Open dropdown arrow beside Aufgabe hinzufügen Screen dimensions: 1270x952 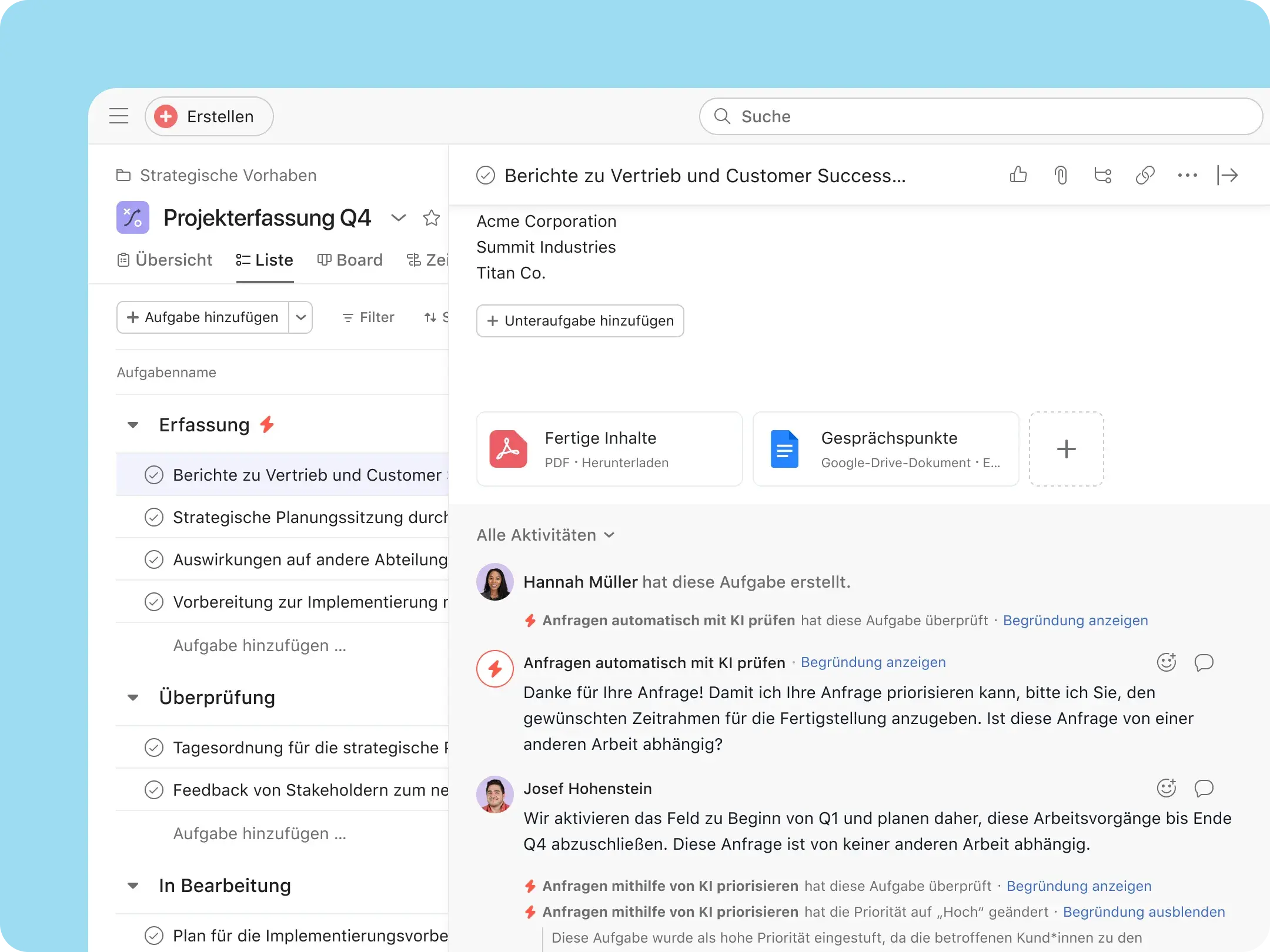301,317
